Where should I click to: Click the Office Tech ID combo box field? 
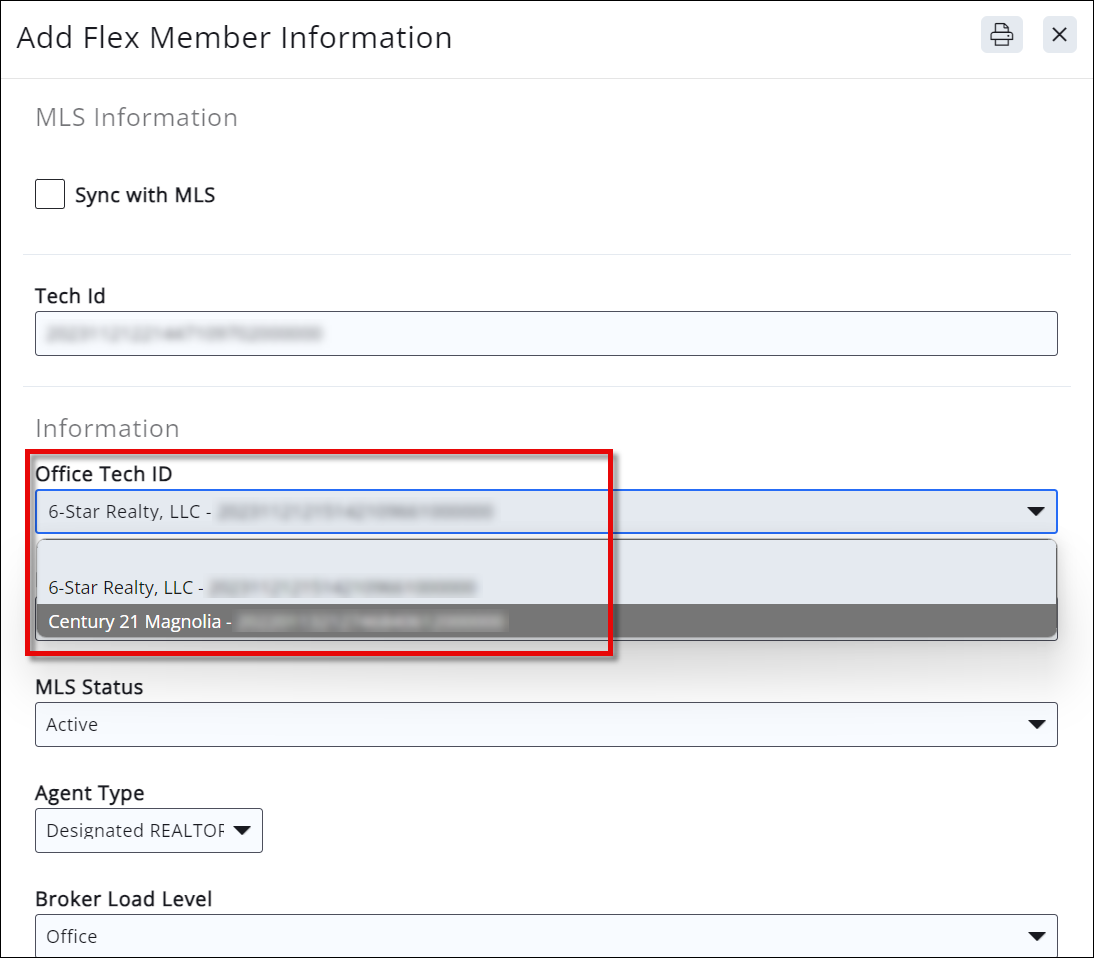pyautogui.click(x=520, y=511)
